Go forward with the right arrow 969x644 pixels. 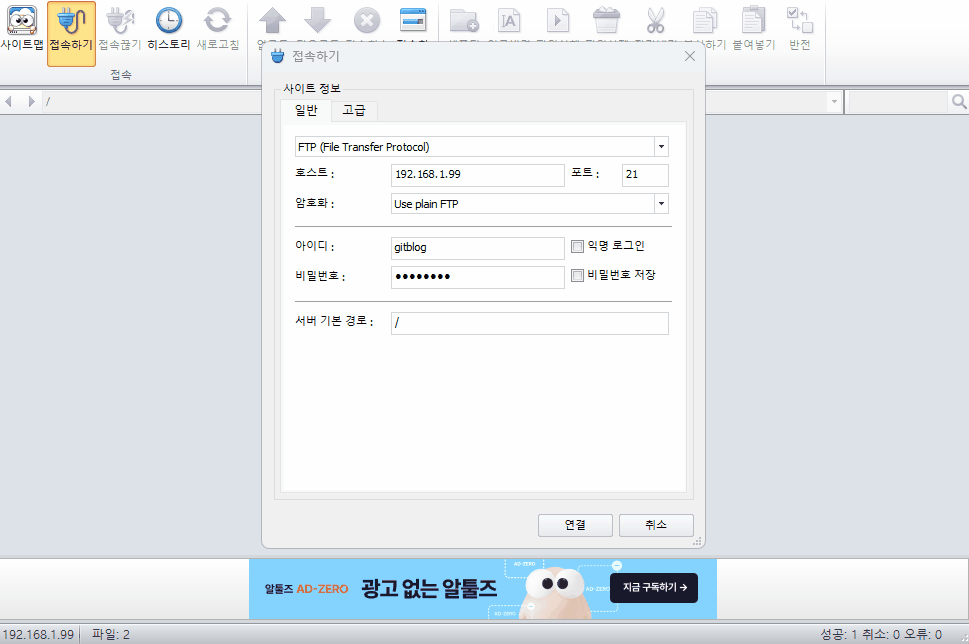31,101
